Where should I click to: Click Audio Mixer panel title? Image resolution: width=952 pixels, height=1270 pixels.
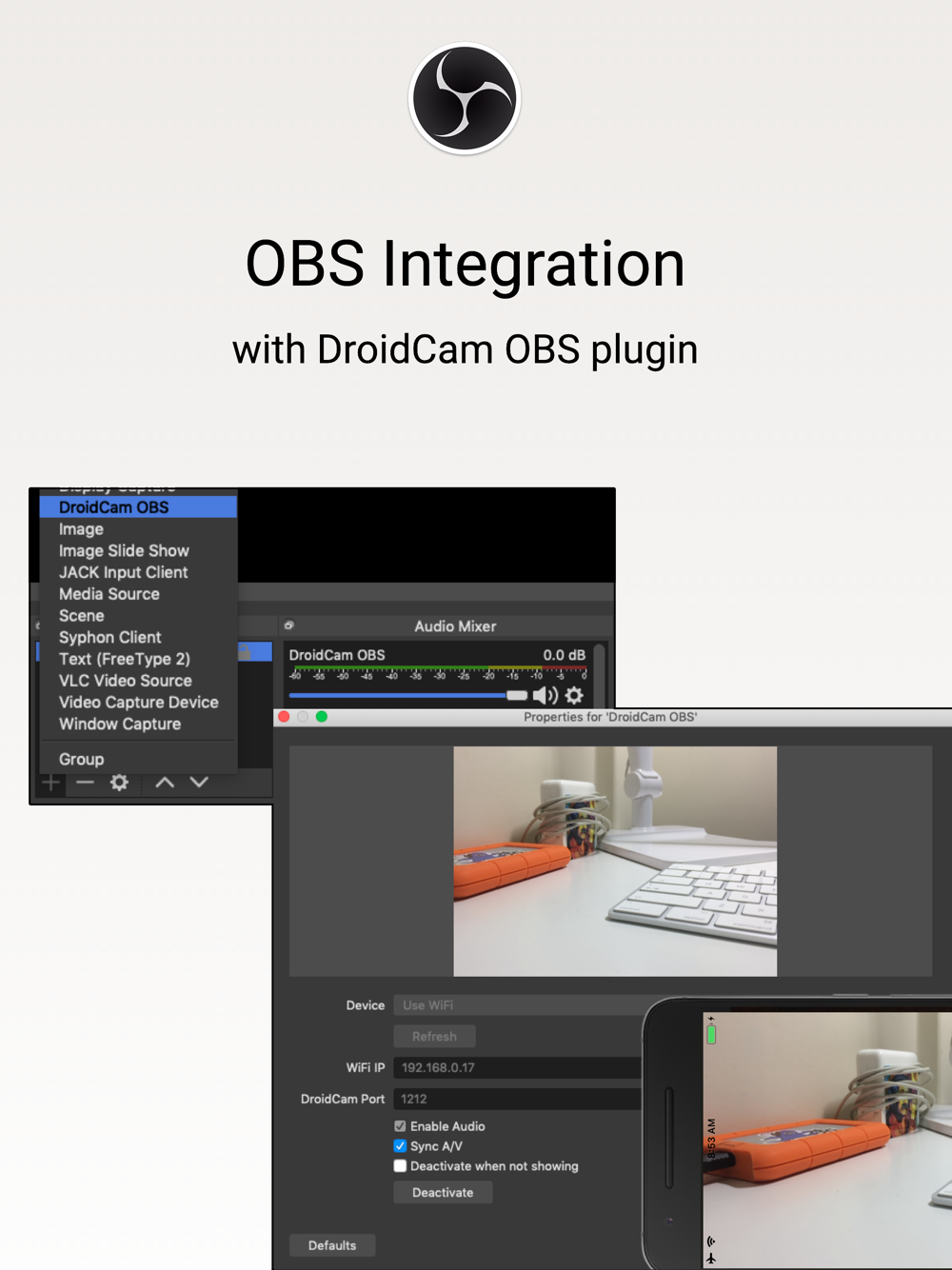455,626
